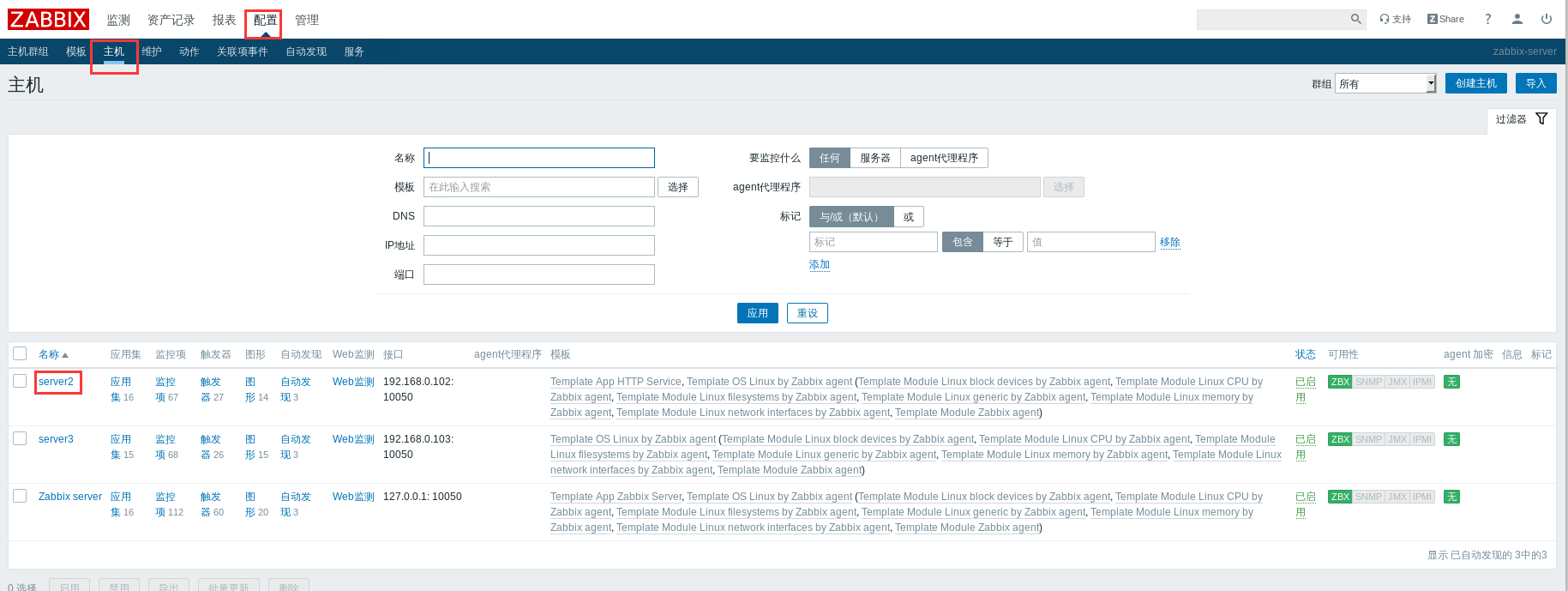Go to the 模板 submenu
The image size is (1568, 591).
click(x=76, y=51)
